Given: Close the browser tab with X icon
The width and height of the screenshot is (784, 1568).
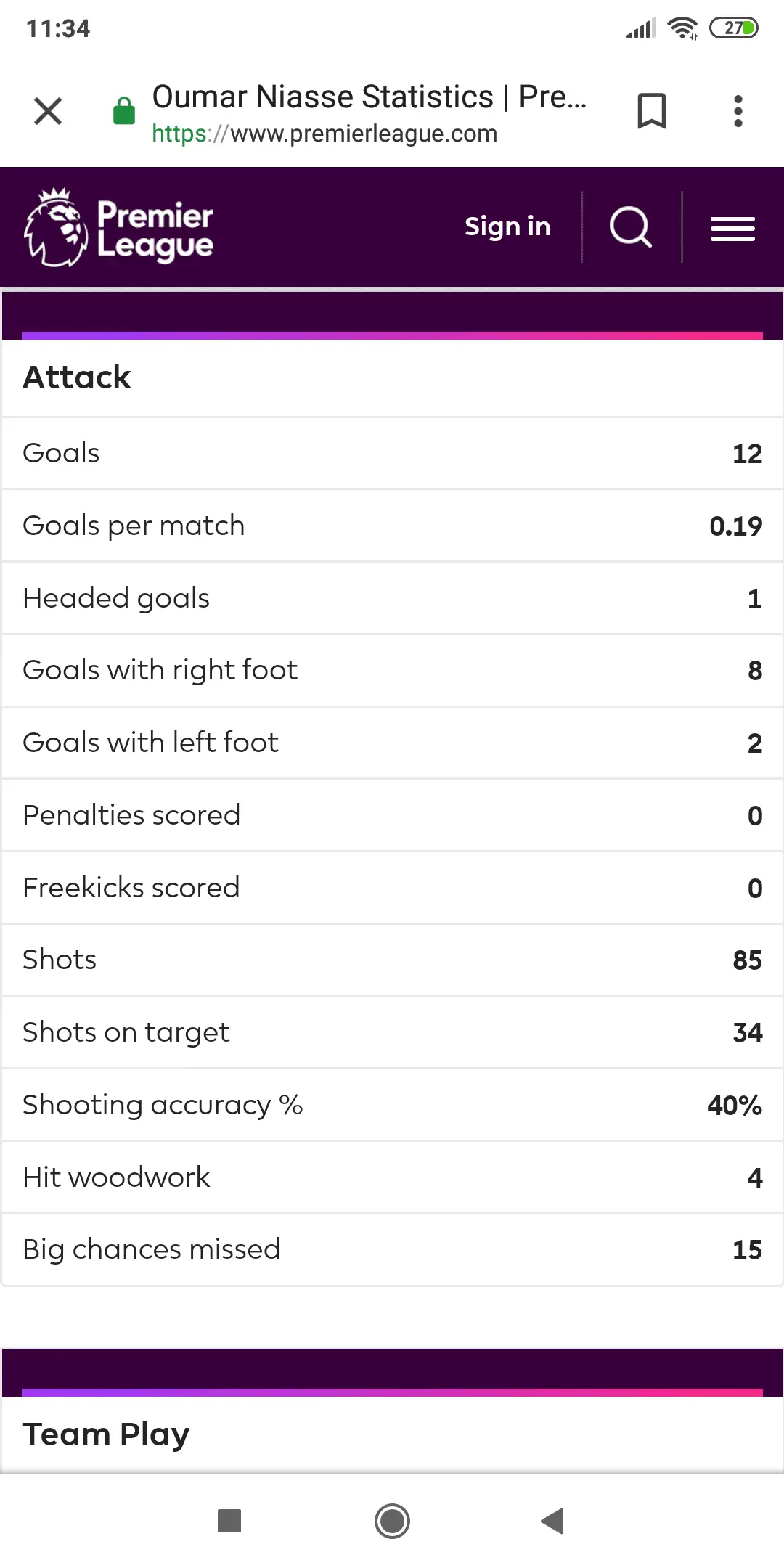Looking at the screenshot, I should (48, 112).
